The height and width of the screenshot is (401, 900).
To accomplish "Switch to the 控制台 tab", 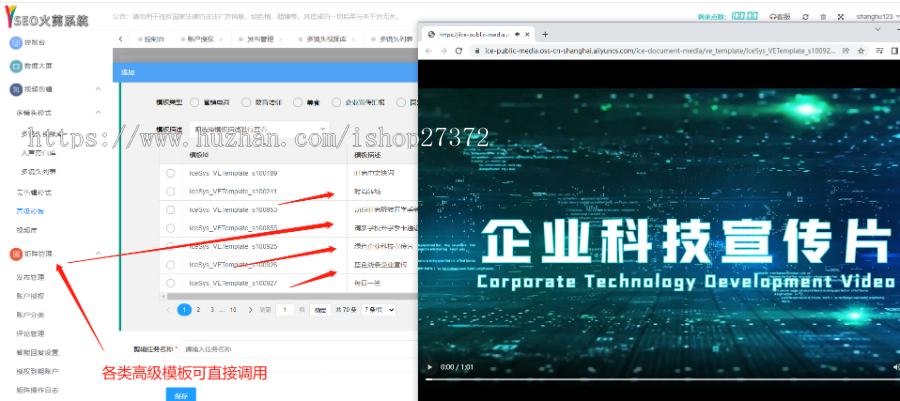I will click(x=154, y=40).
